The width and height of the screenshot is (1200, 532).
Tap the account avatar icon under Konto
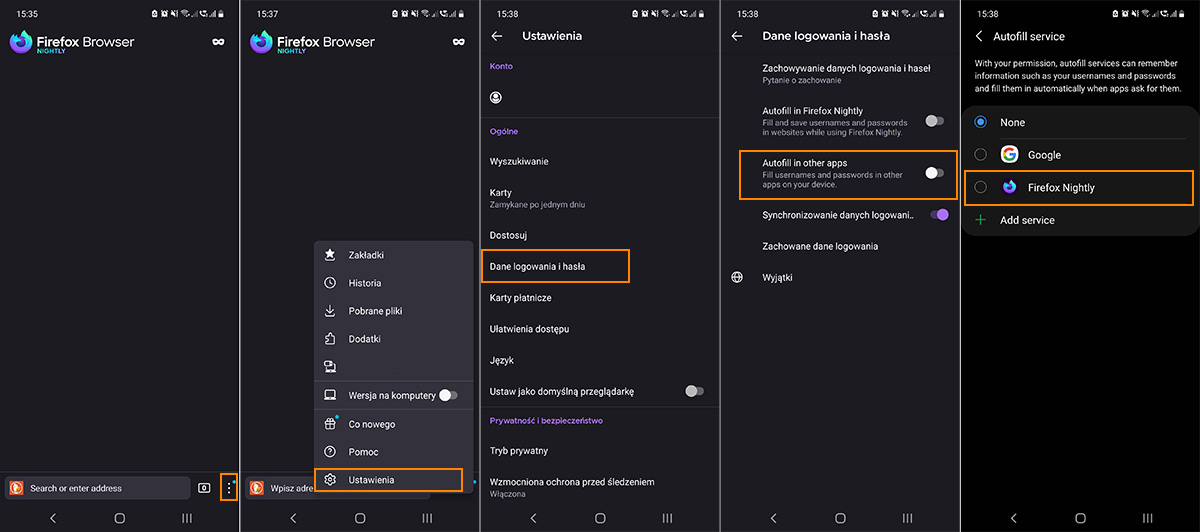496,98
